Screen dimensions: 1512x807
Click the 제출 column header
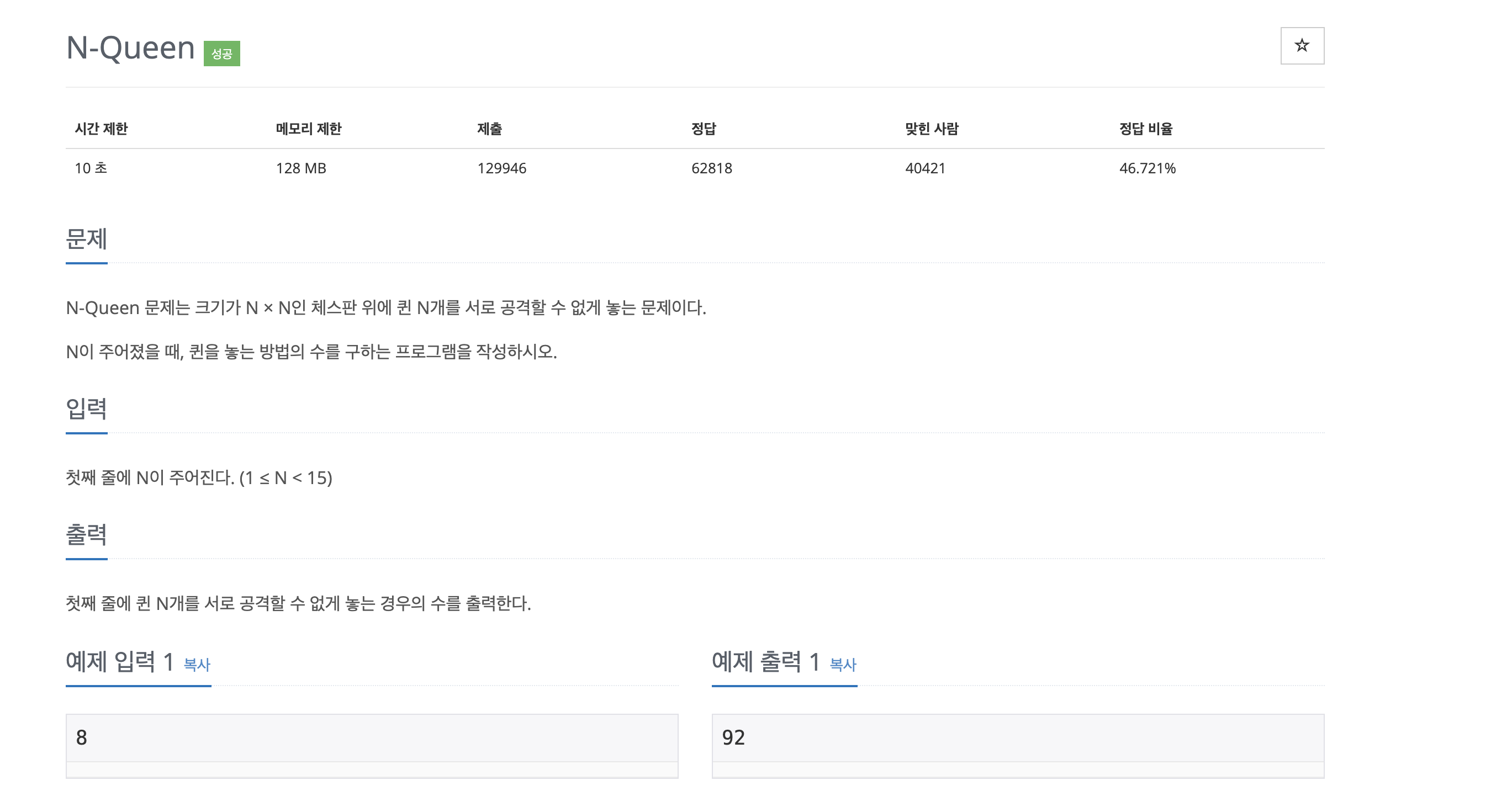[489, 129]
